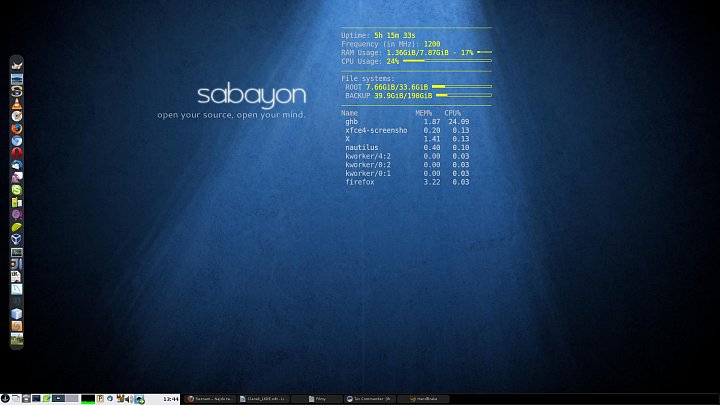Switch to HandBrake window in taskbar

pos(423,399)
